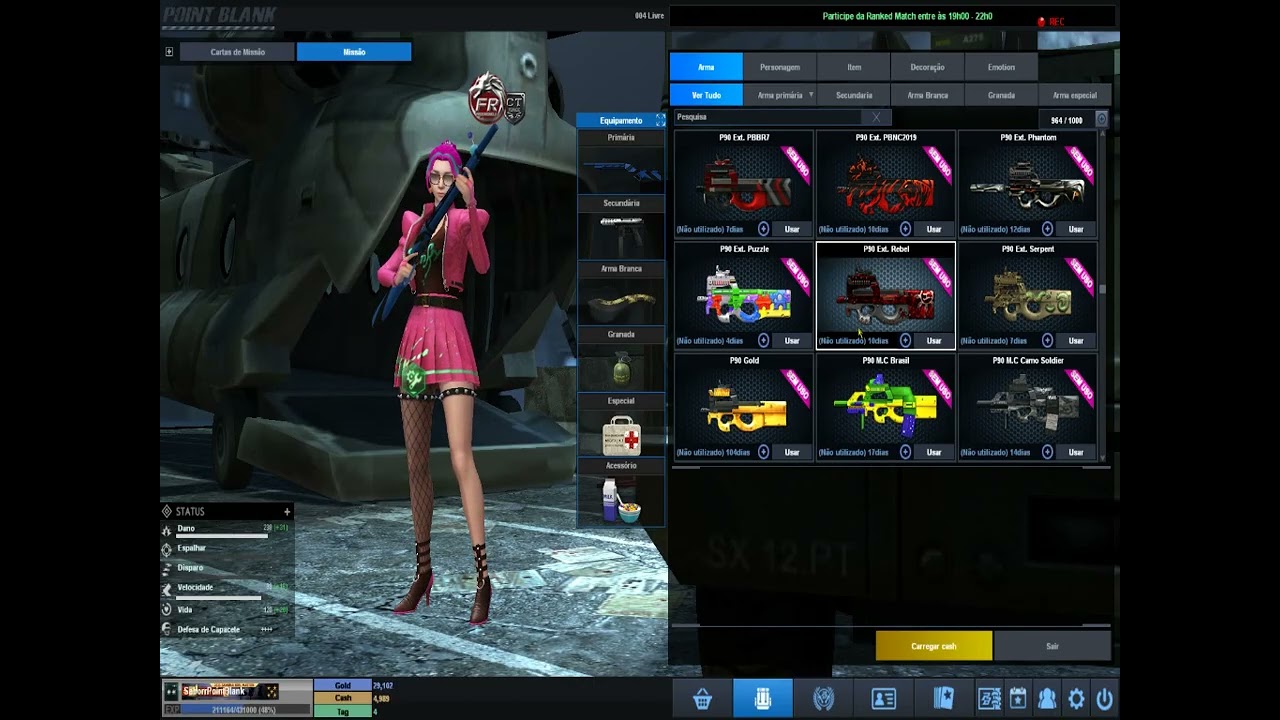Click Usar on P90 Ext. PBBR7
The width and height of the screenshot is (1280, 720).
point(792,229)
